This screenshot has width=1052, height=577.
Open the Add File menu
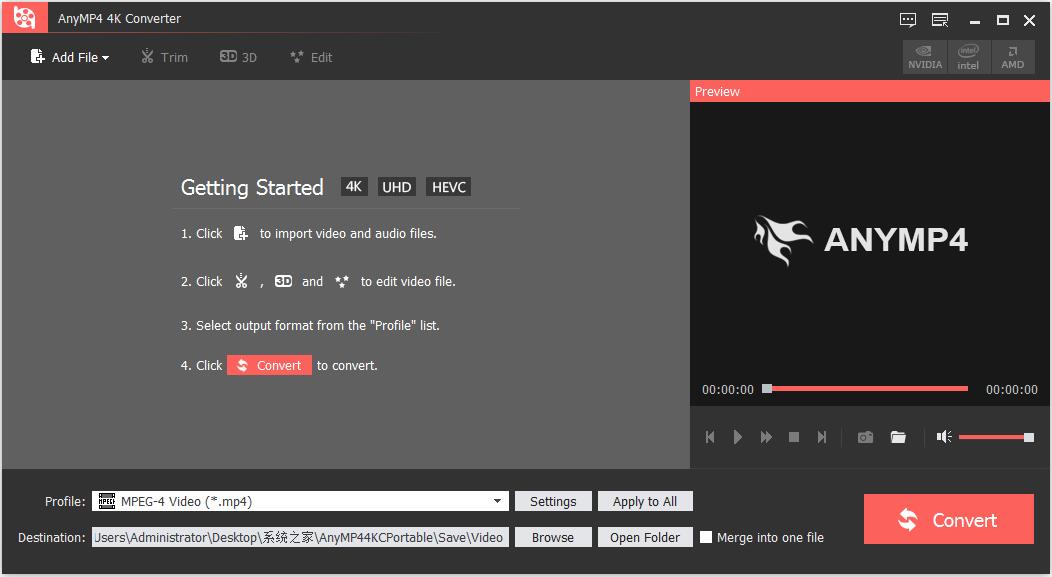click(x=70, y=57)
